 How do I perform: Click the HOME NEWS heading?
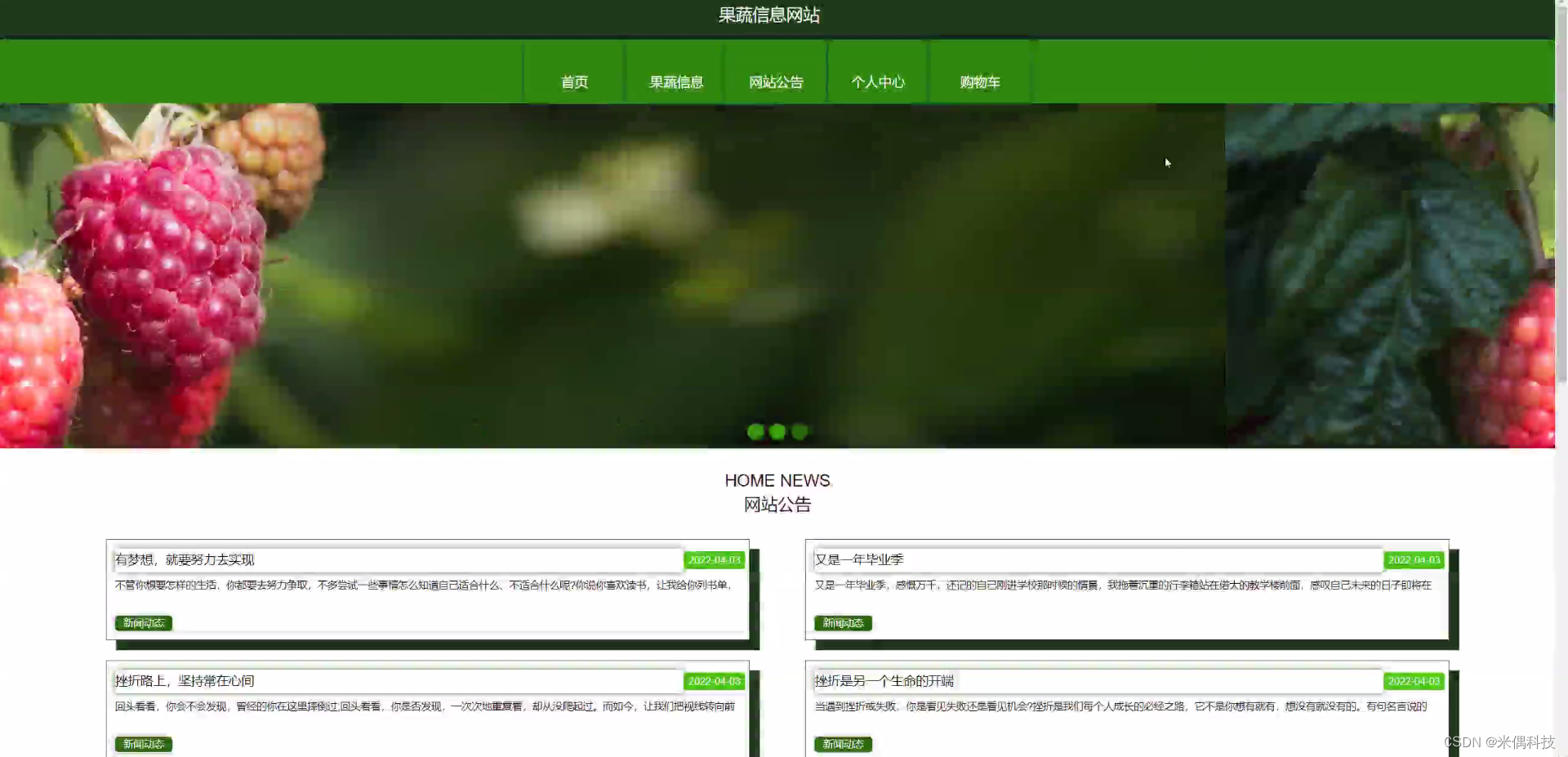[777, 480]
